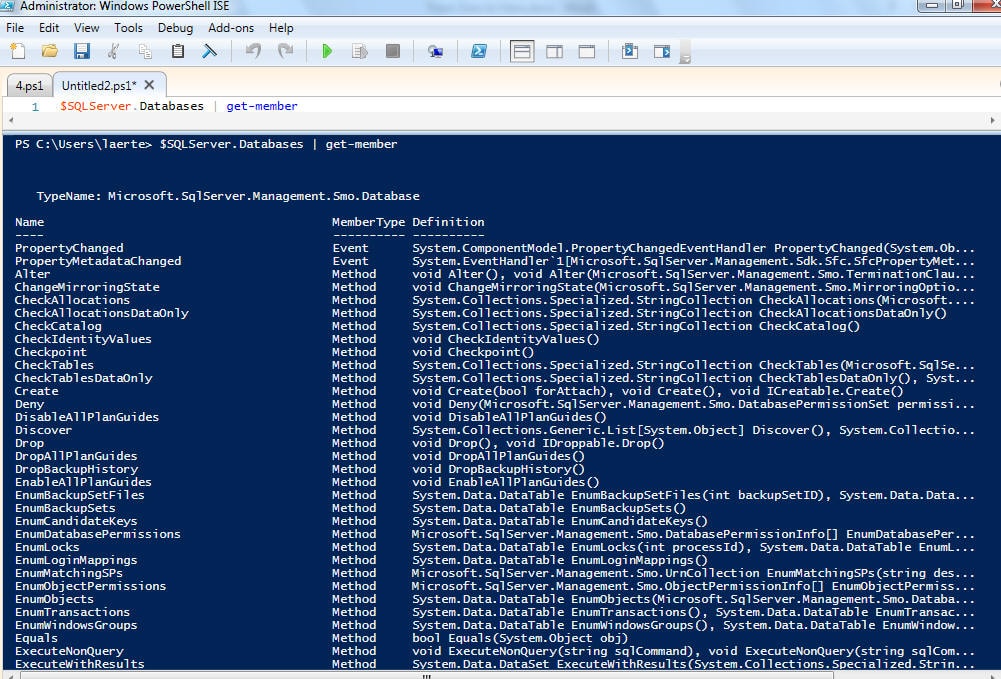Click the Create method name

point(36,391)
